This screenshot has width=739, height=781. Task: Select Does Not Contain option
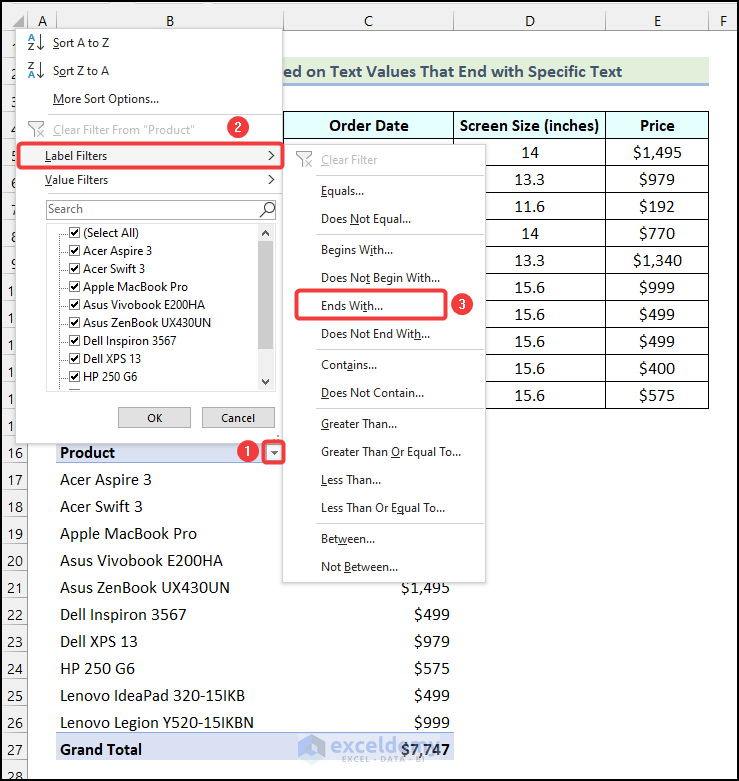(384, 392)
